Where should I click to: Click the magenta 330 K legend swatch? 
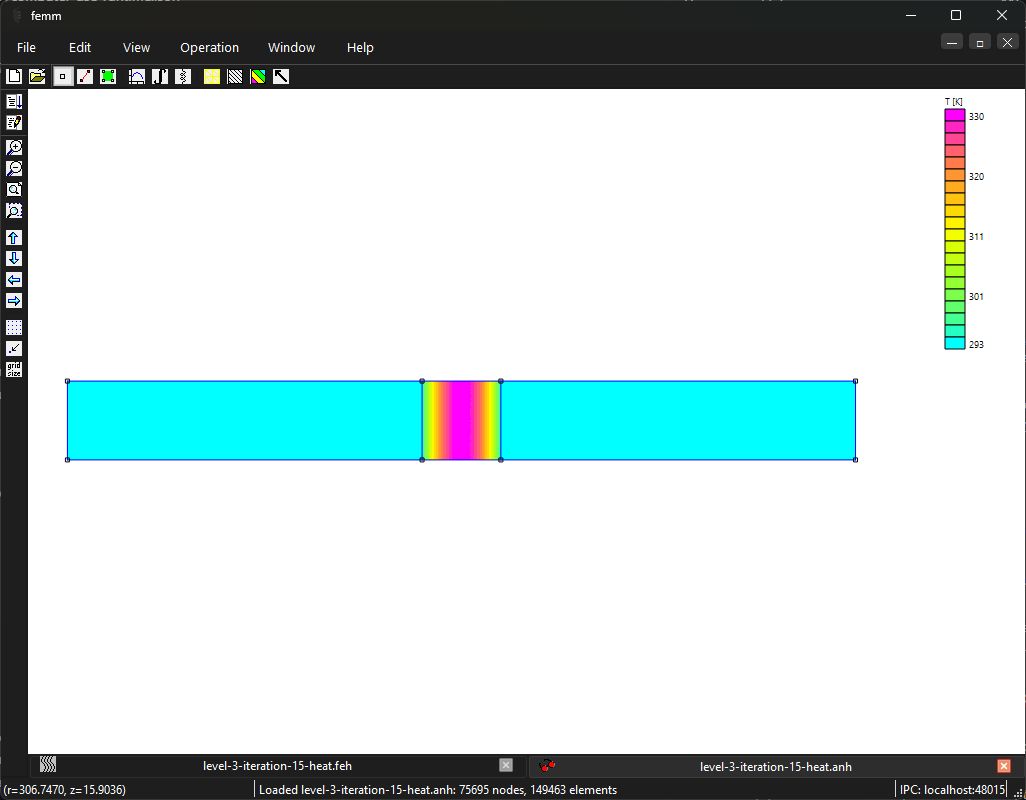(x=955, y=115)
